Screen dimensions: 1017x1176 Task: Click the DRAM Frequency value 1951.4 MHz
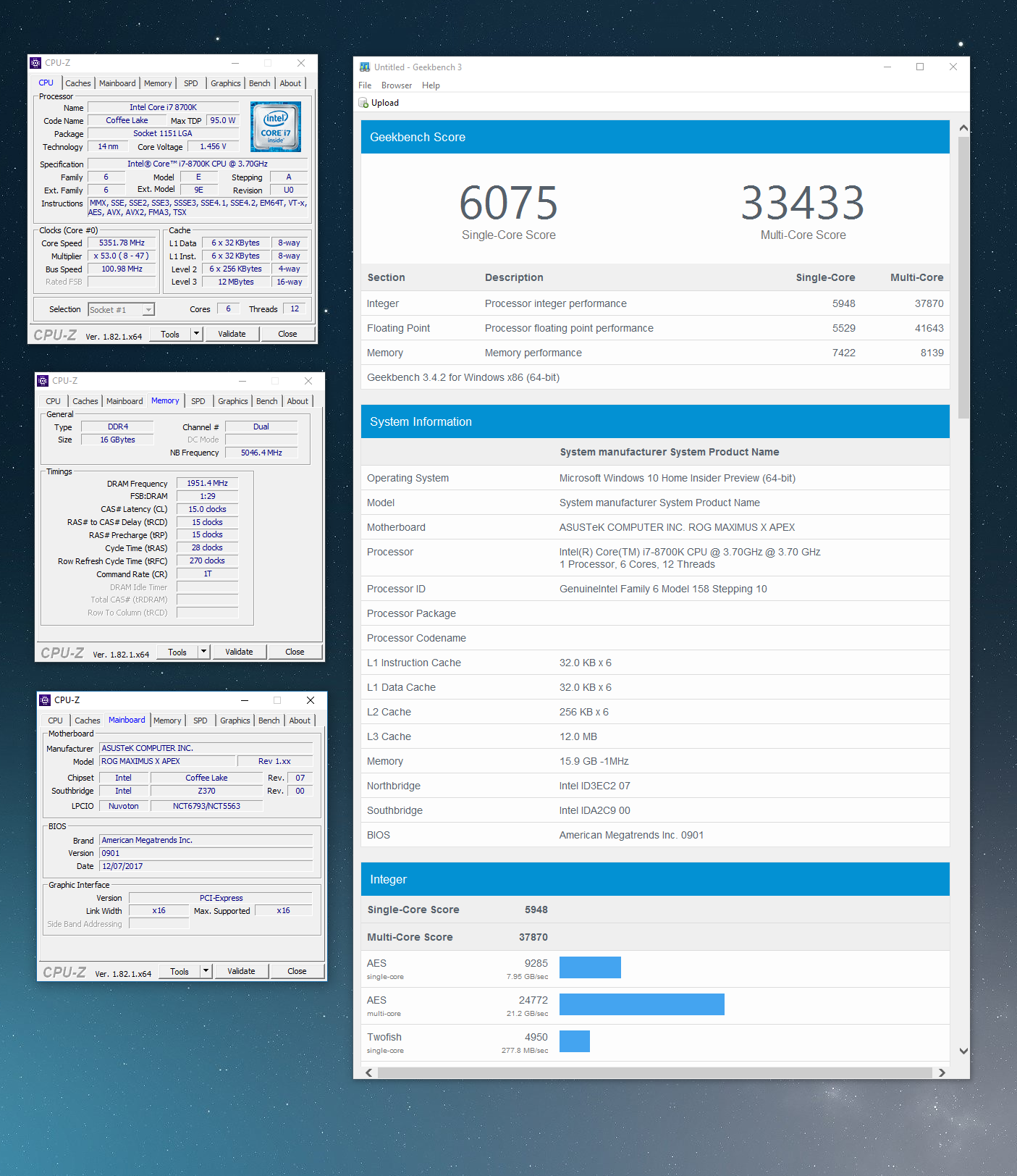[x=207, y=484]
